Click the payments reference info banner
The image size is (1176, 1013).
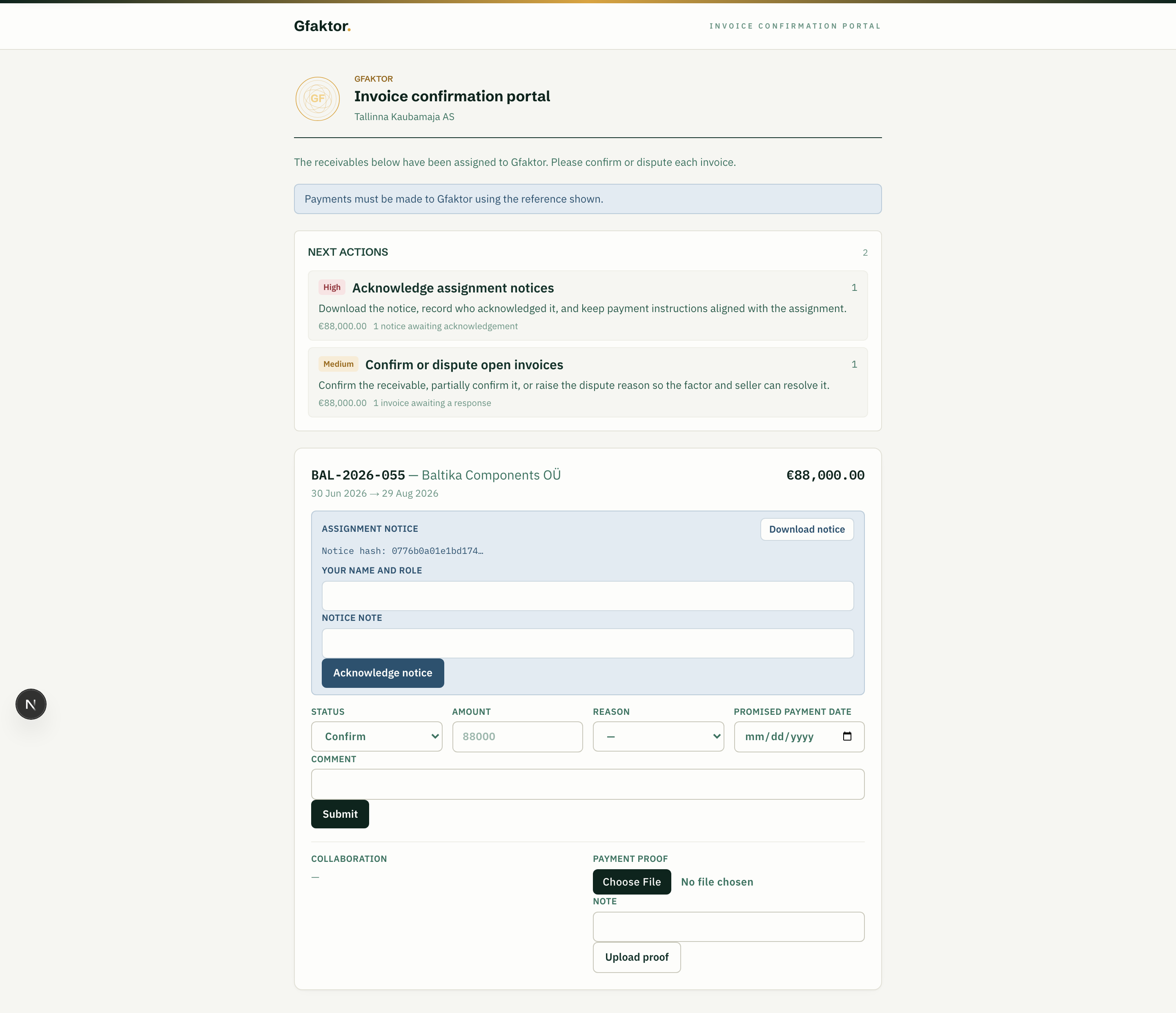point(588,199)
